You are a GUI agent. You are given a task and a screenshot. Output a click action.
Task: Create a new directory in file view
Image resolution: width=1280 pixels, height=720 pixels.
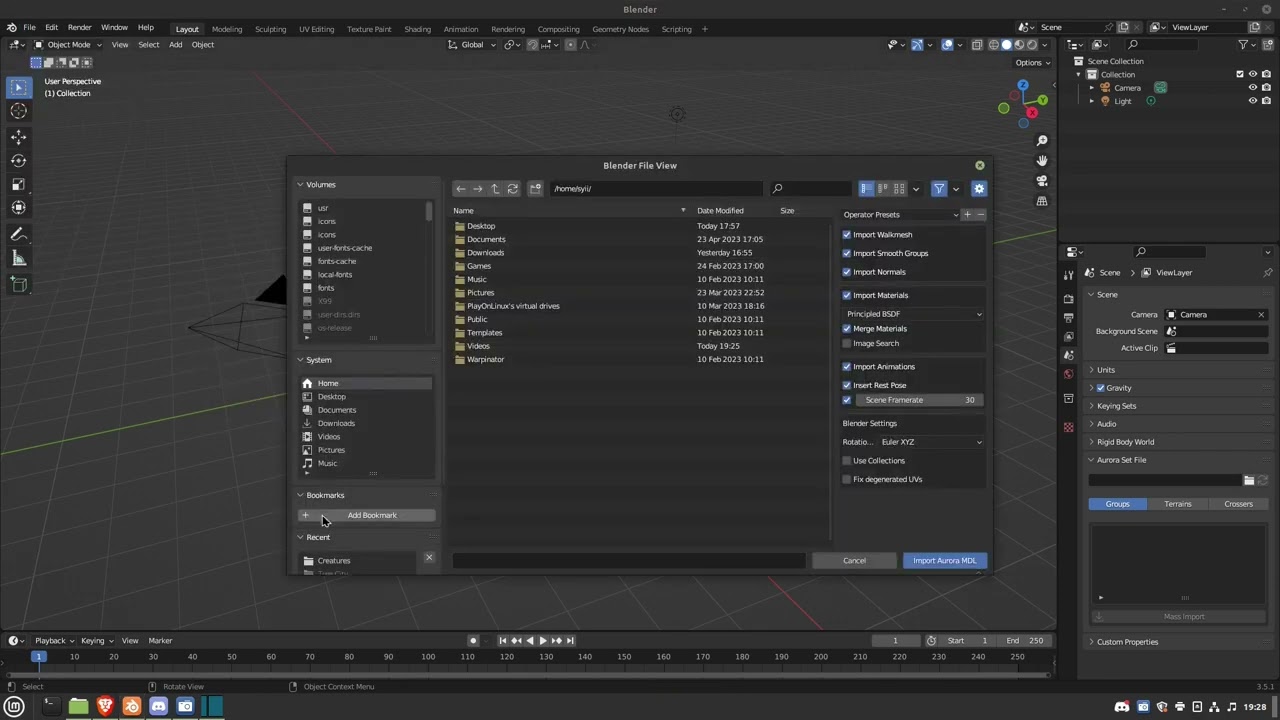[536, 189]
